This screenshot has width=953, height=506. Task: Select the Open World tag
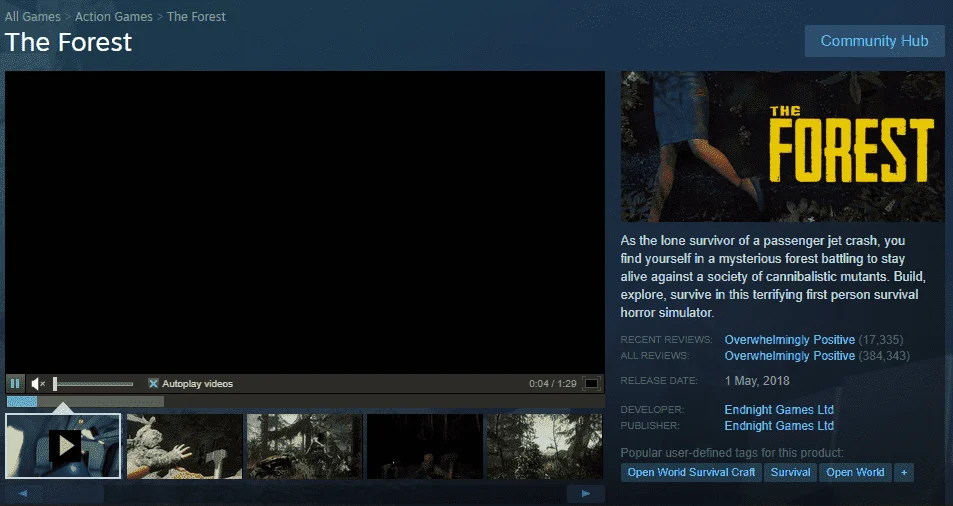[855, 472]
